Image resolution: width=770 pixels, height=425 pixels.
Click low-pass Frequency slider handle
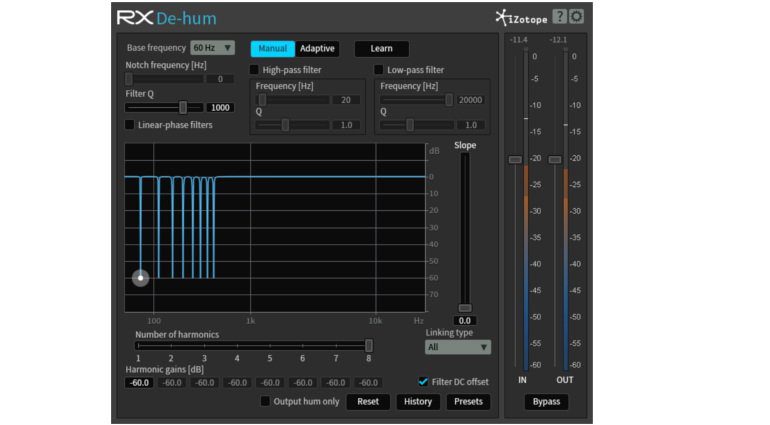click(x=449, y=100)
